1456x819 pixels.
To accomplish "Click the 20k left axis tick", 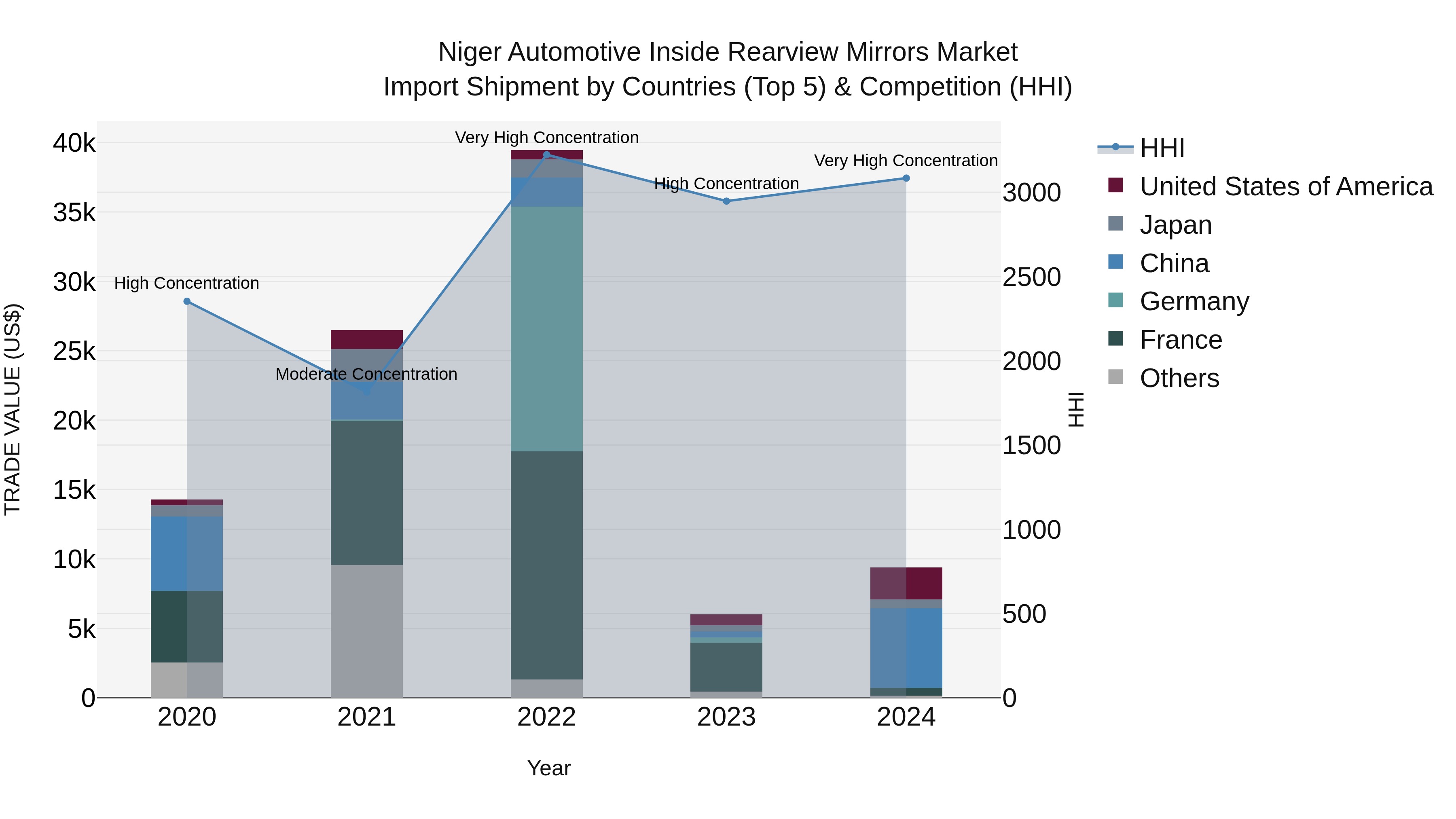I will [74, 421].
